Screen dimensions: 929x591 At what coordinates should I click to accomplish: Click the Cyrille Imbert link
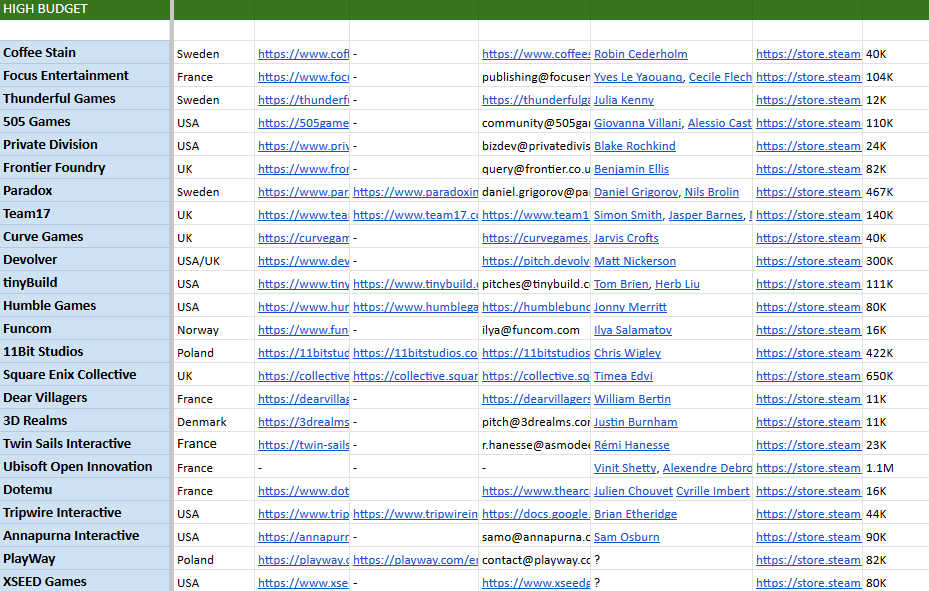(712, 491)
